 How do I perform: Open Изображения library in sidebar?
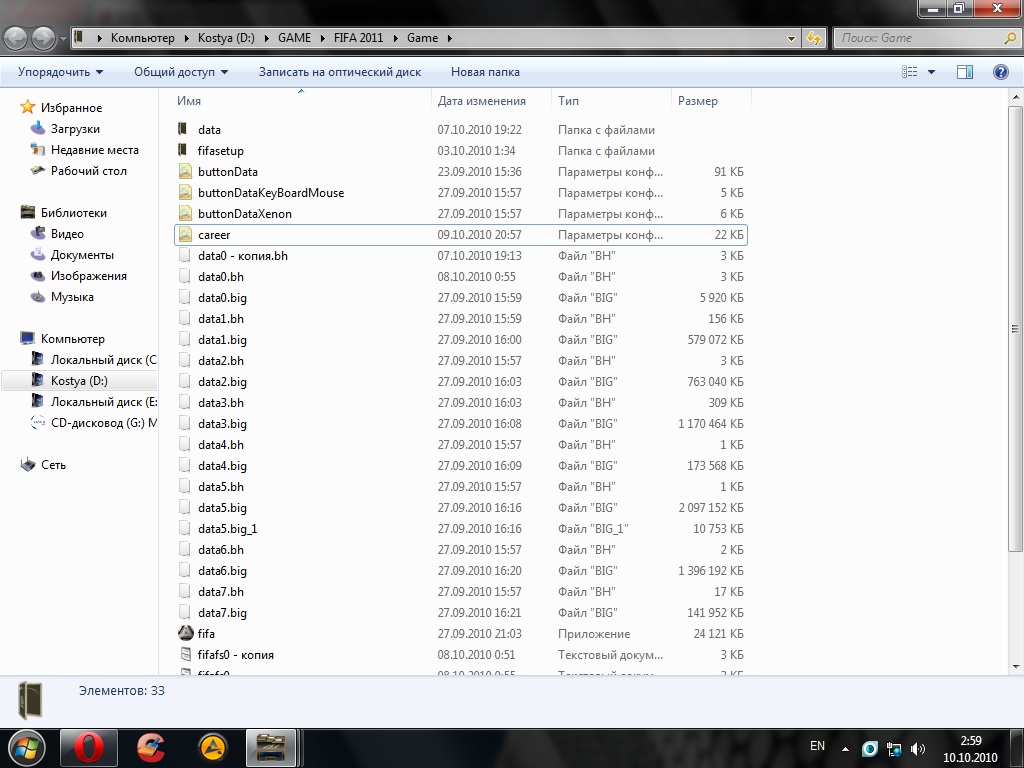89,276
